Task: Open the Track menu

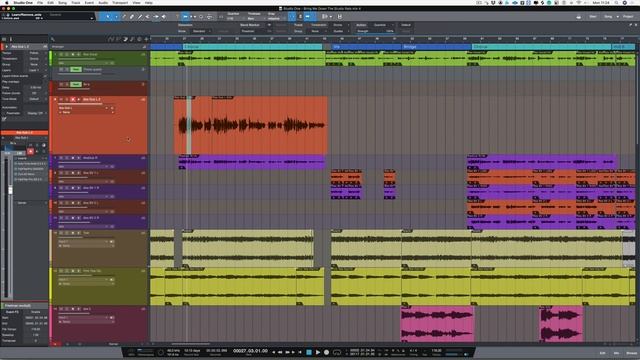Action: (x=76, y=2)
